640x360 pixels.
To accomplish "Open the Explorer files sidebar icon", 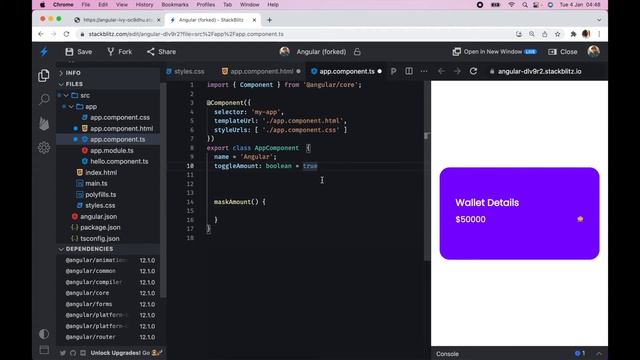I will pyautogui.click(x=44, y=76).
